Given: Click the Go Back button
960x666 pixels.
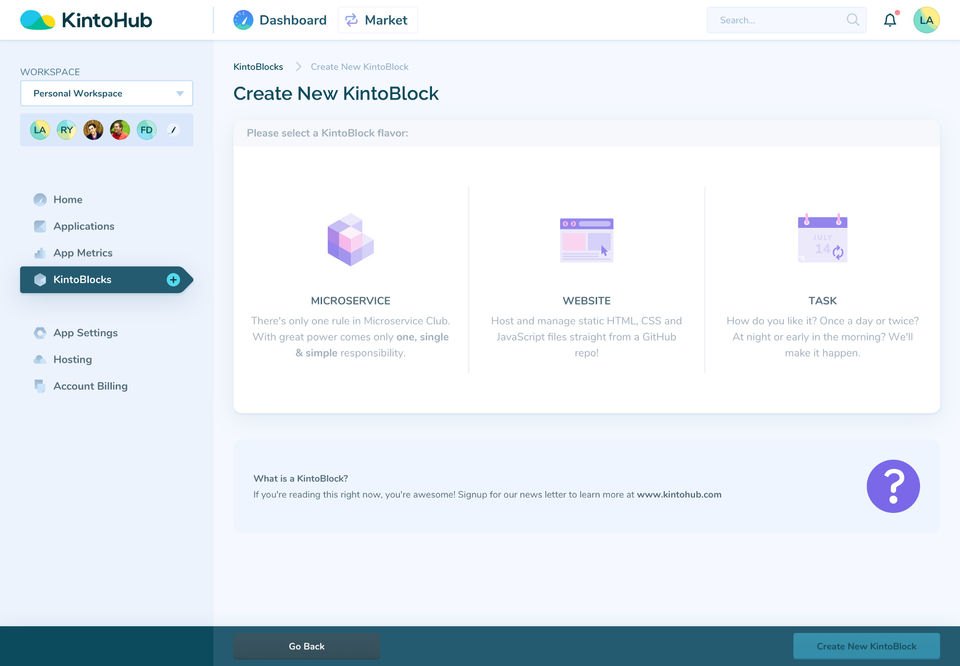Looking at the screenshot, I should click(x=307, y=646).
